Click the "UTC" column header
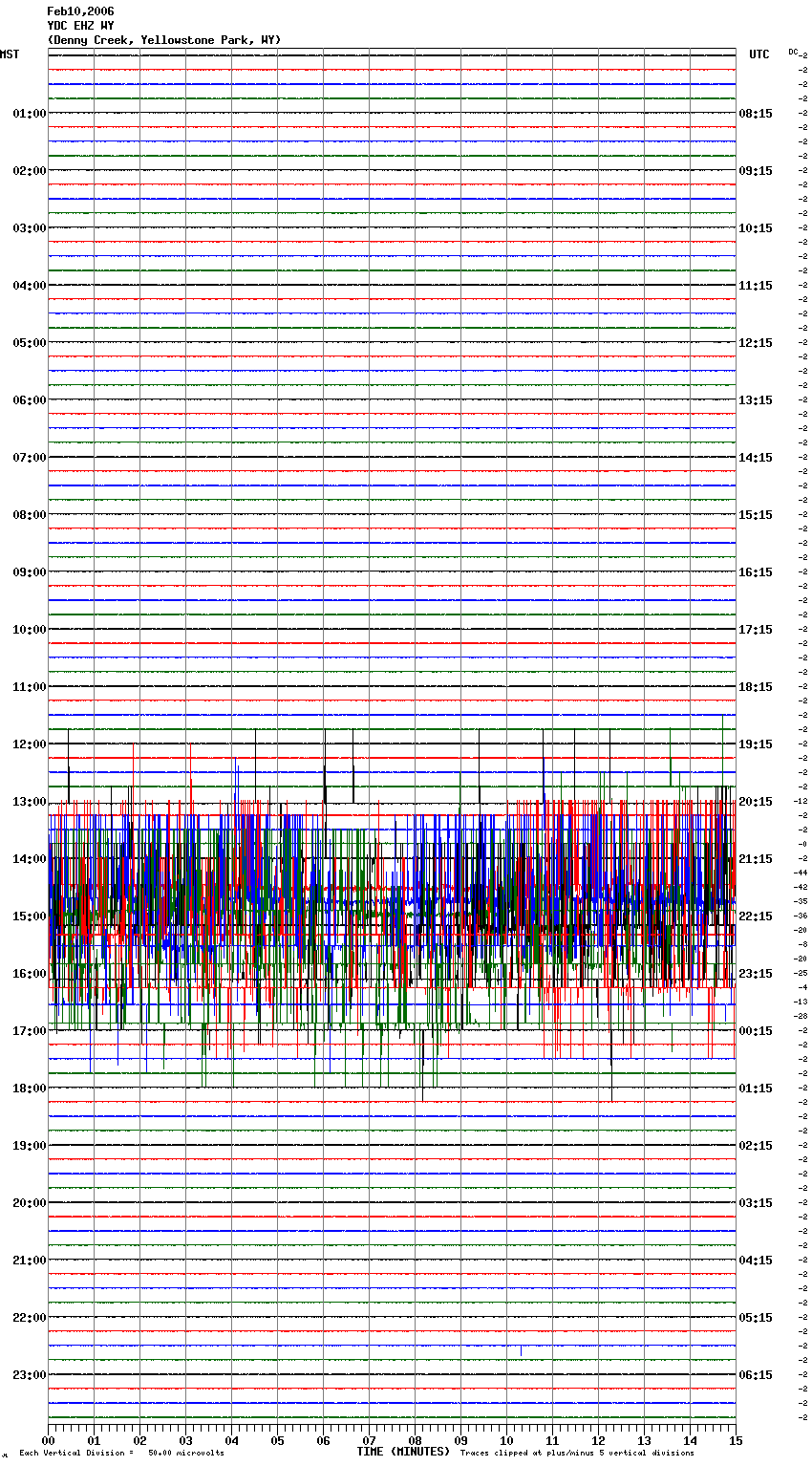 [x=759, y=54]
